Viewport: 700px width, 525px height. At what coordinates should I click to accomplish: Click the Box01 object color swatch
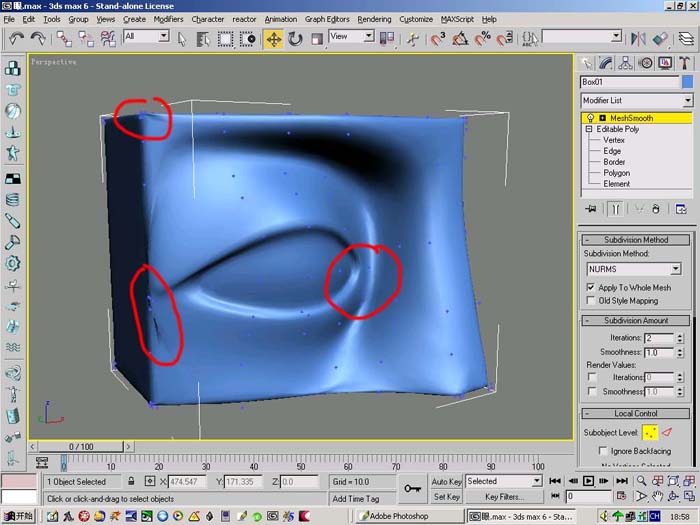(688, 82)
